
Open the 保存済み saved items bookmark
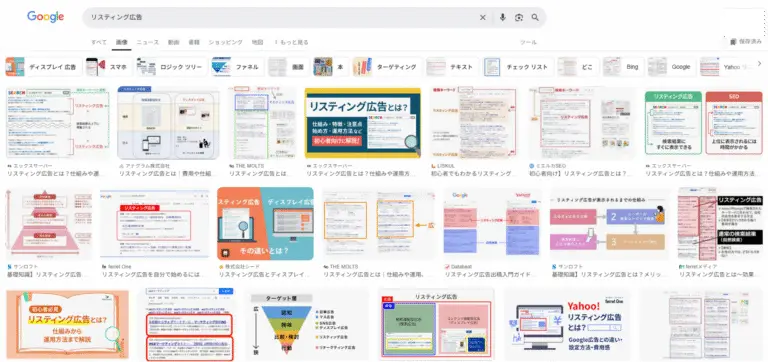point(746,42)
